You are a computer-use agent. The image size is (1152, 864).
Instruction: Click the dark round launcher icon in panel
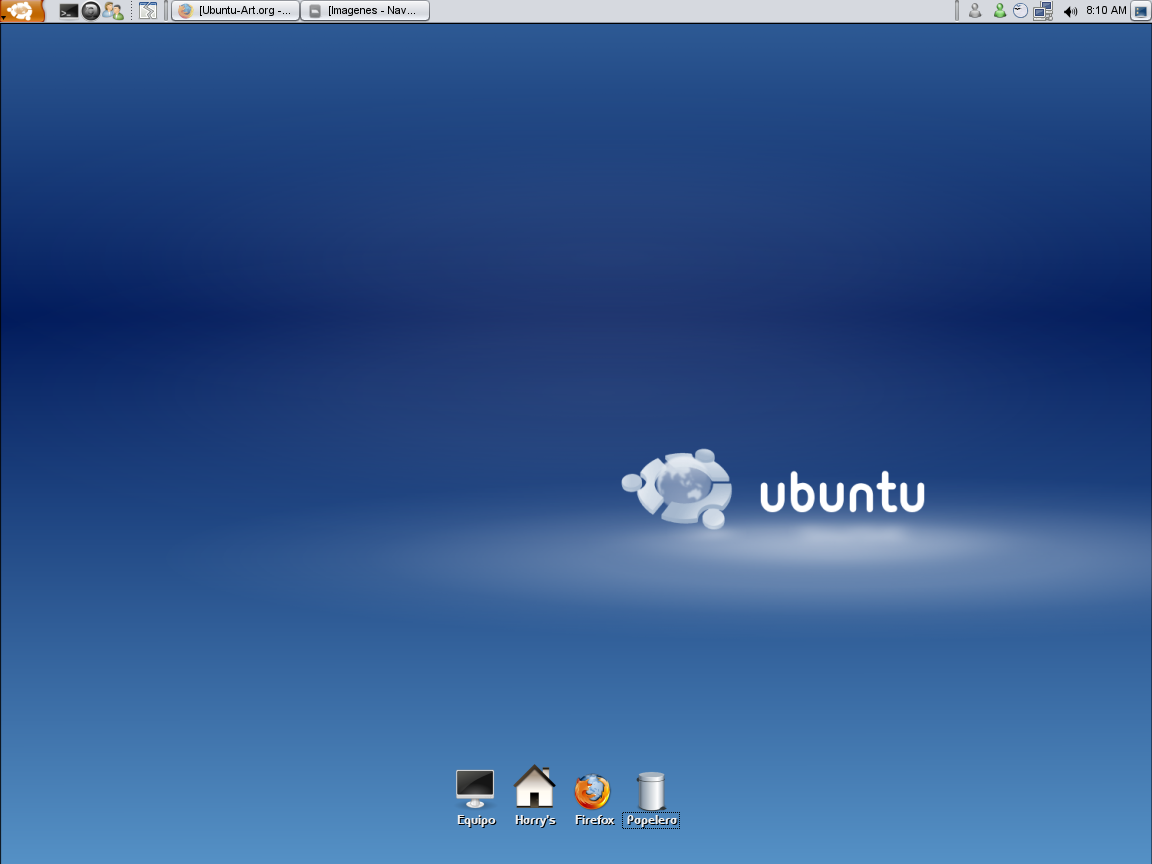(90, 11)
